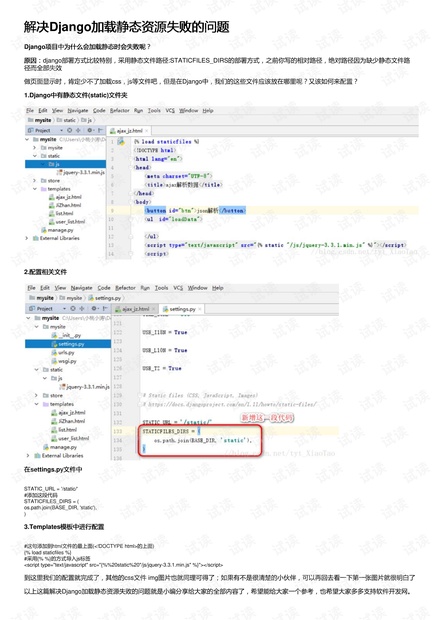Screen dimensions: 440x620
Task: Open user_list.html in the lower templates folder
Action: 70,439
